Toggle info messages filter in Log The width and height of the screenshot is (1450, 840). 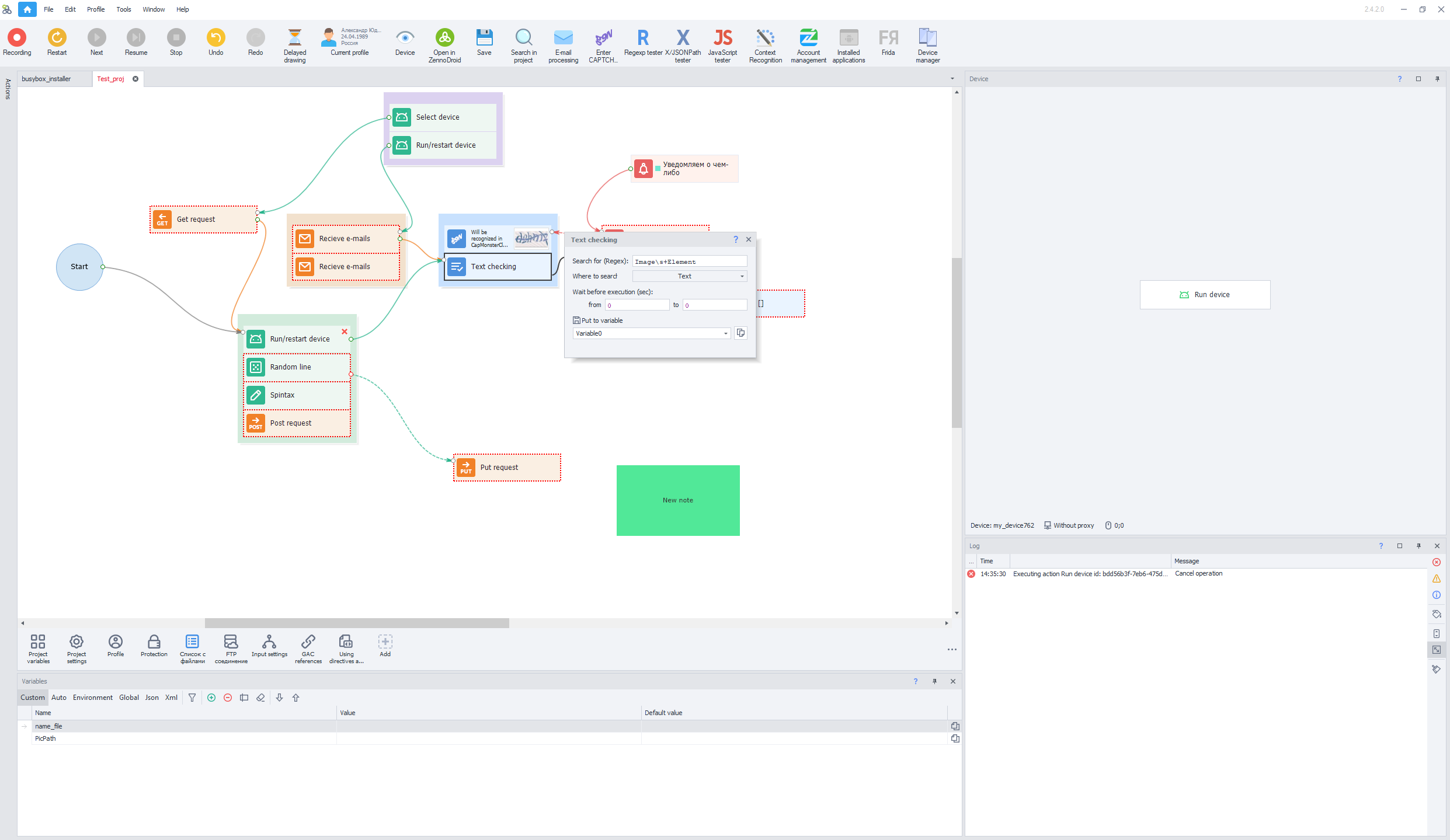[x=1437, y=595]
